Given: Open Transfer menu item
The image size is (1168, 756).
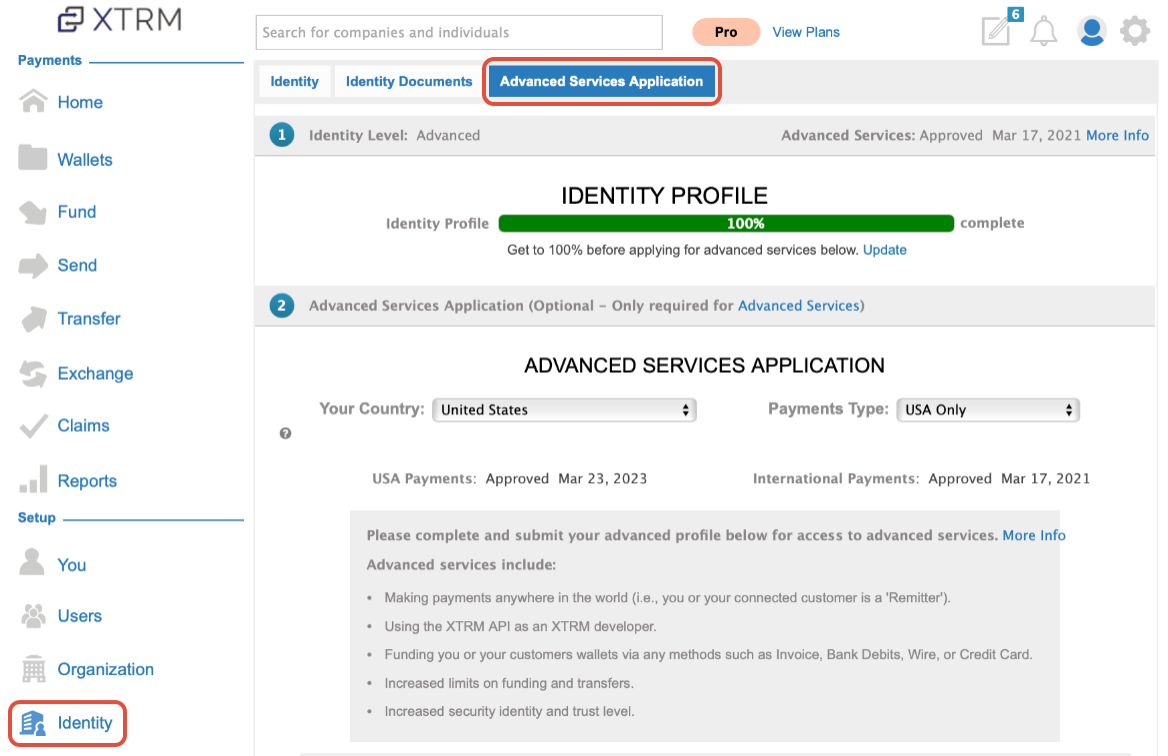Looking at the screenshot, I should (x=89, y=319).
